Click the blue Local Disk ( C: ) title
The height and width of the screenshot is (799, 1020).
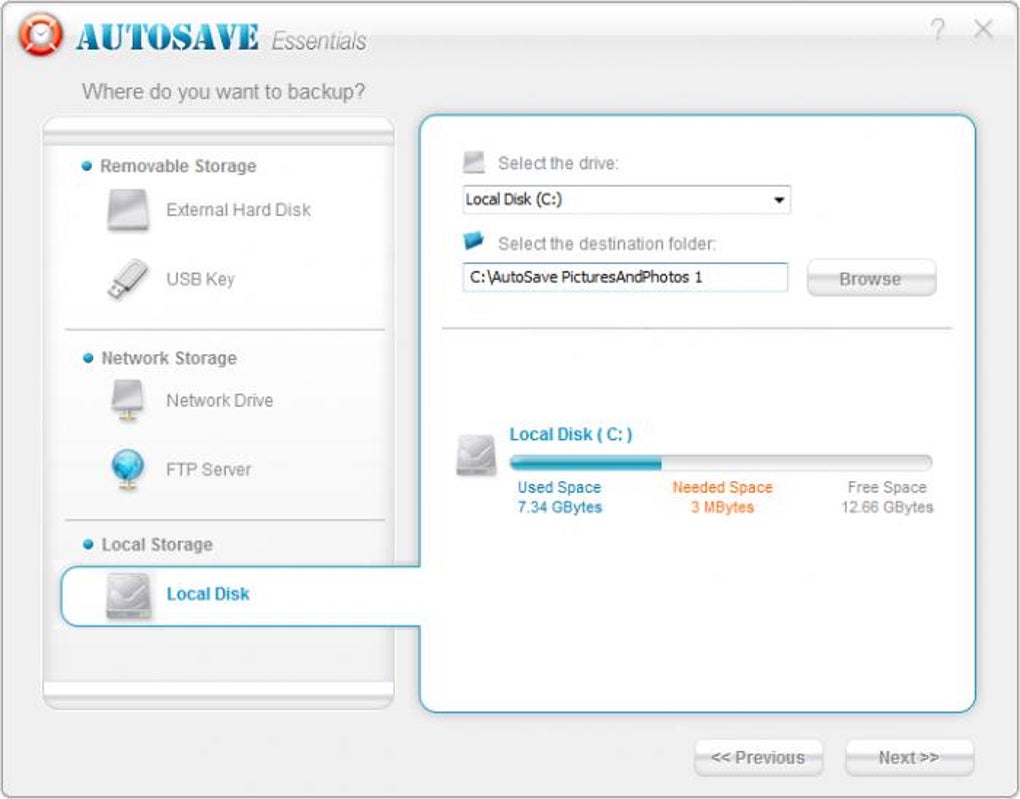(570, 435)
